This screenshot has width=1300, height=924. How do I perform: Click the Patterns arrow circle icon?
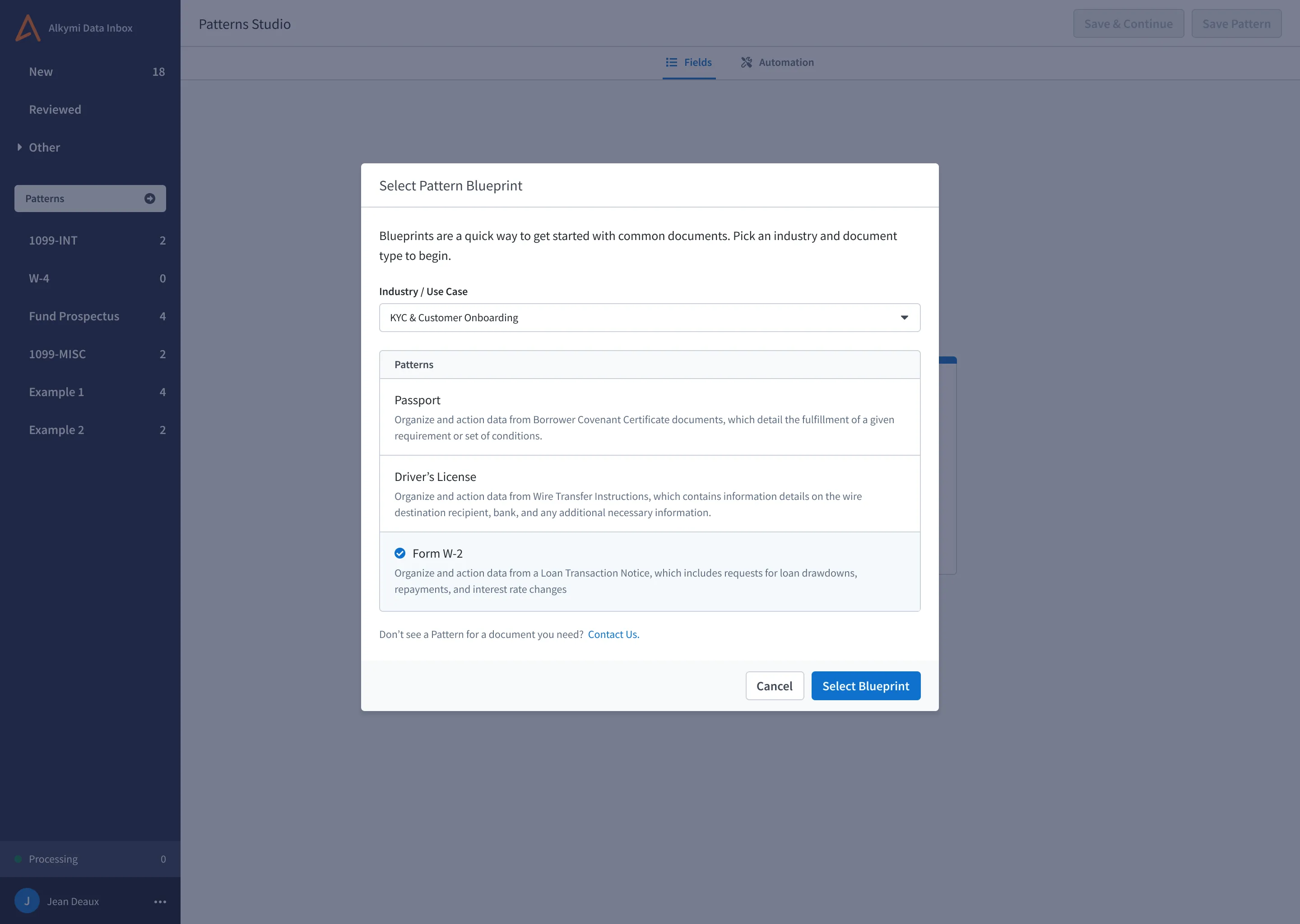tap(150, 199)
